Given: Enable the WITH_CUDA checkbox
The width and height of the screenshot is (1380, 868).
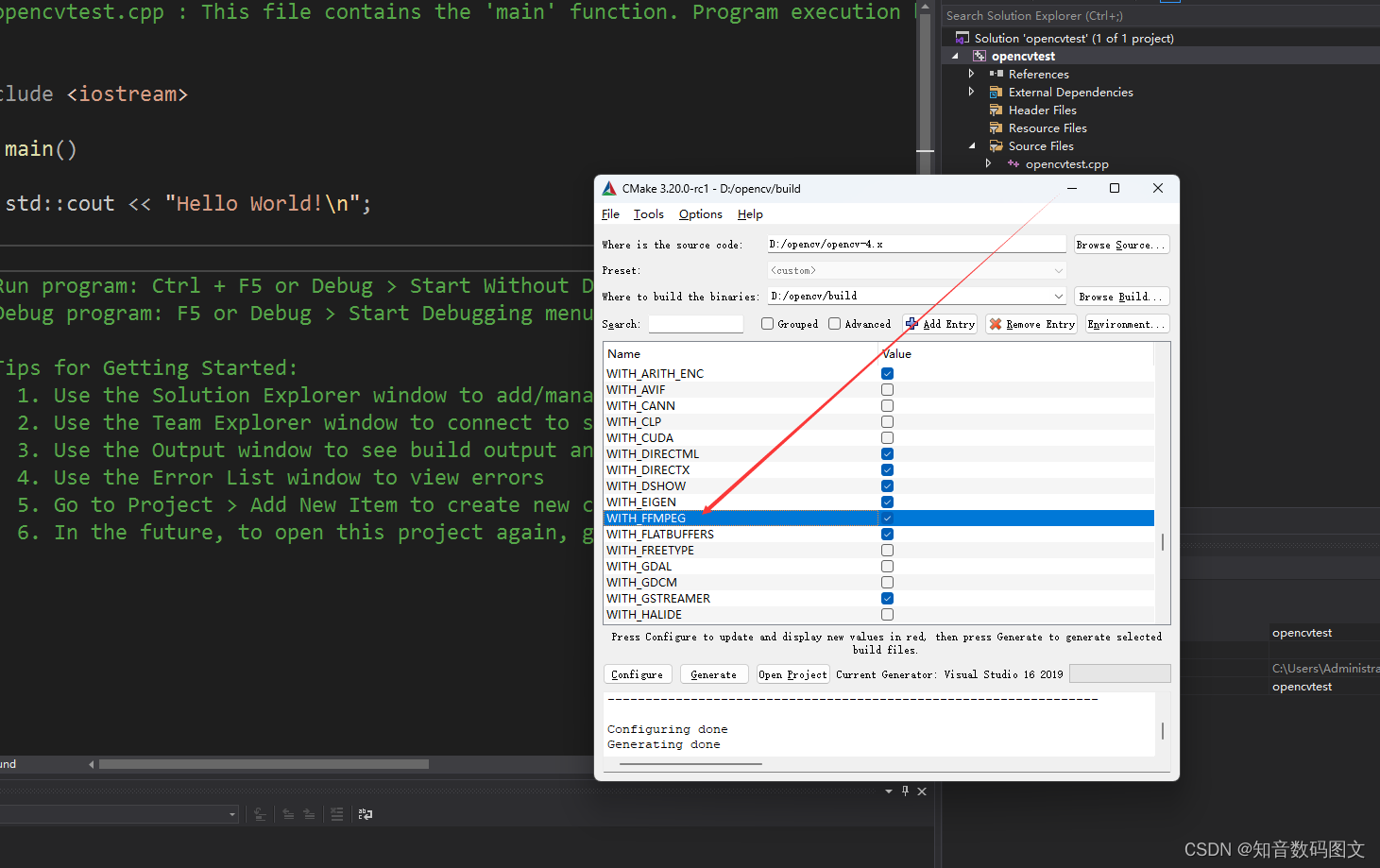Looking at the screenshot, I should 886,437.
